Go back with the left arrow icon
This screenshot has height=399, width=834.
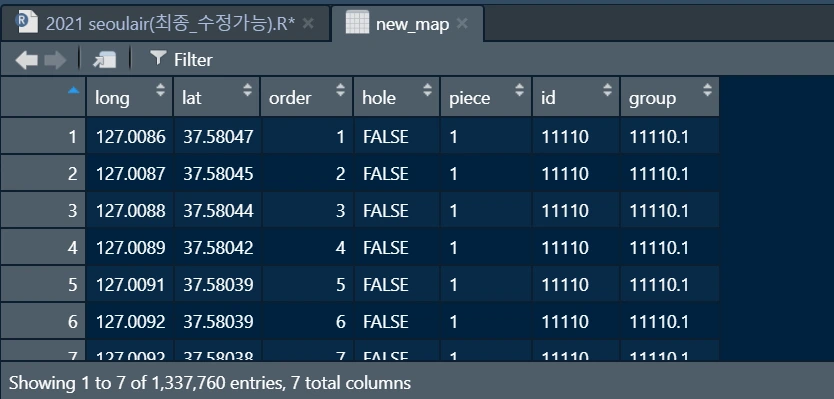point(27,60)
